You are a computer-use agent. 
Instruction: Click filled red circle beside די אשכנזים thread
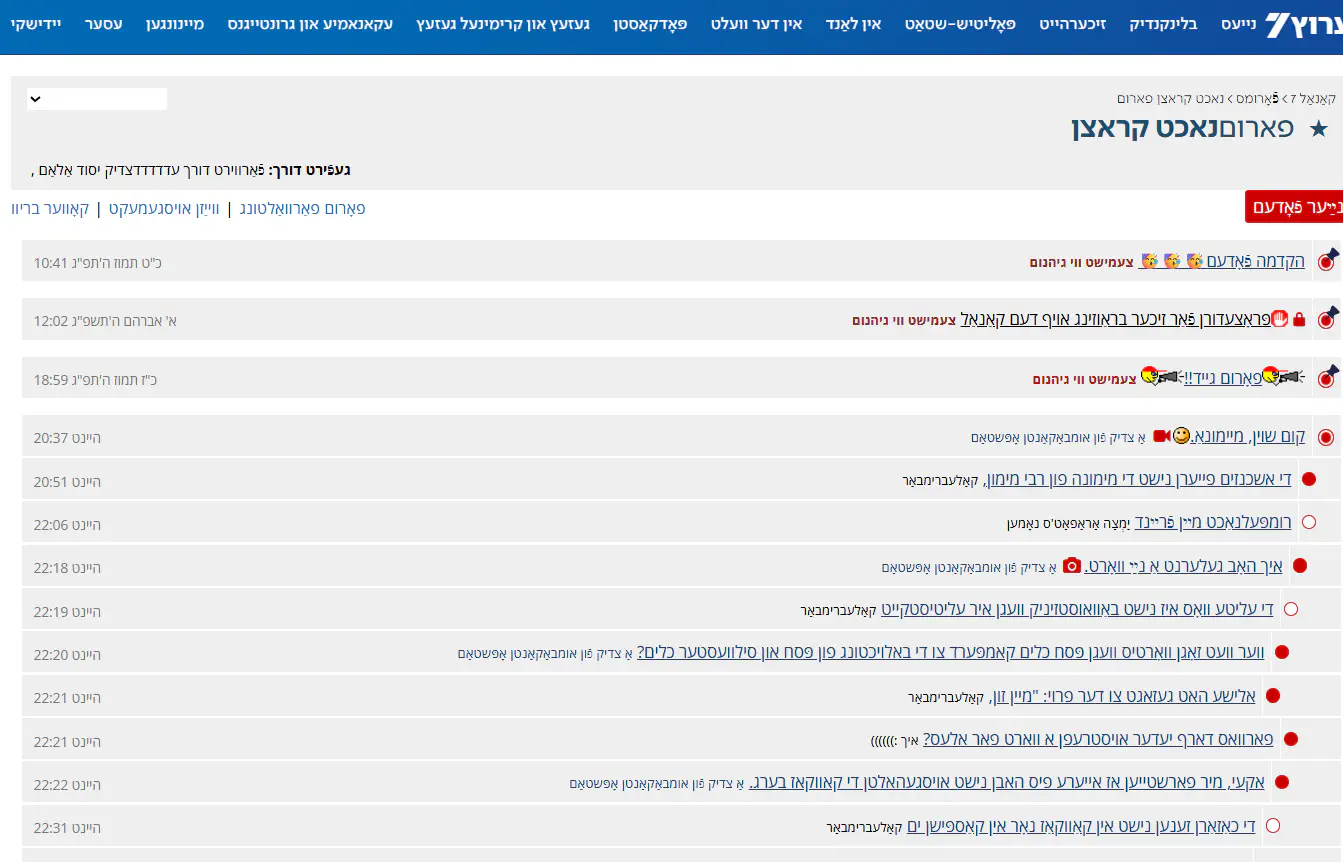1308,480
